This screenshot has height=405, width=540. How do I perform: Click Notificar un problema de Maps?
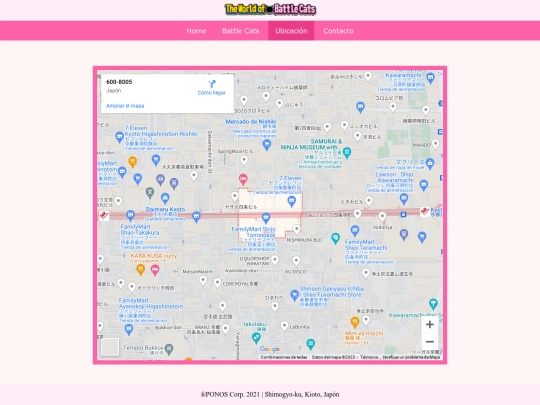tap(411, 357)
